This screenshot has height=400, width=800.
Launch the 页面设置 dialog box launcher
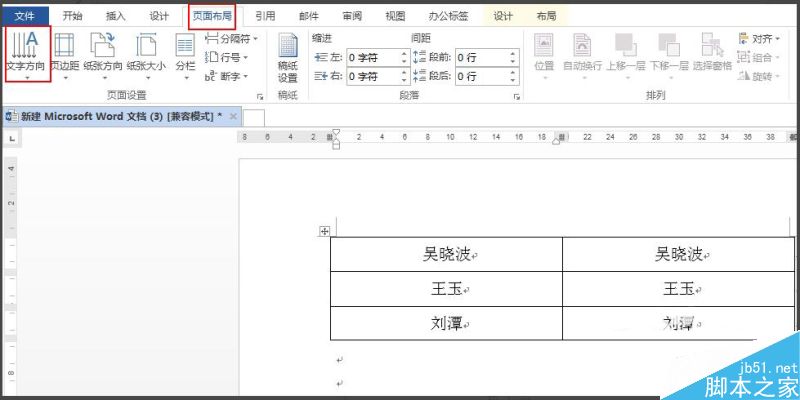click(x=260, y=96)
